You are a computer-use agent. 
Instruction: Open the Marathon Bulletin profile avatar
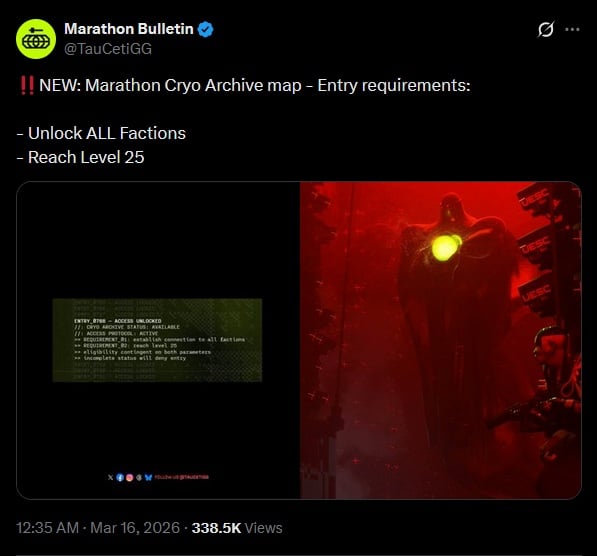click(x=36, y=39)
